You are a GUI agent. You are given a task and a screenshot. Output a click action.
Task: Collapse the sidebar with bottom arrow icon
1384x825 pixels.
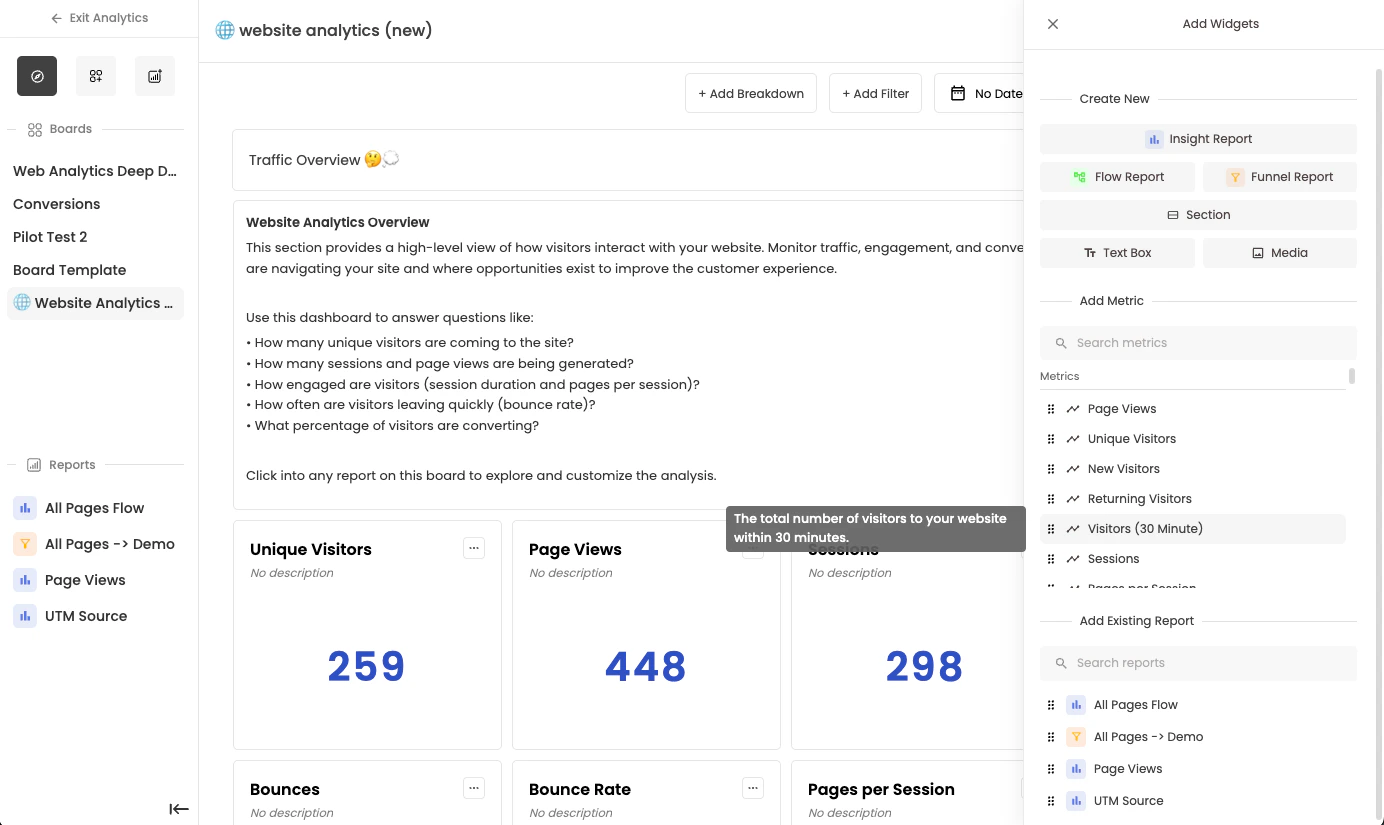(x=179, y=809)
